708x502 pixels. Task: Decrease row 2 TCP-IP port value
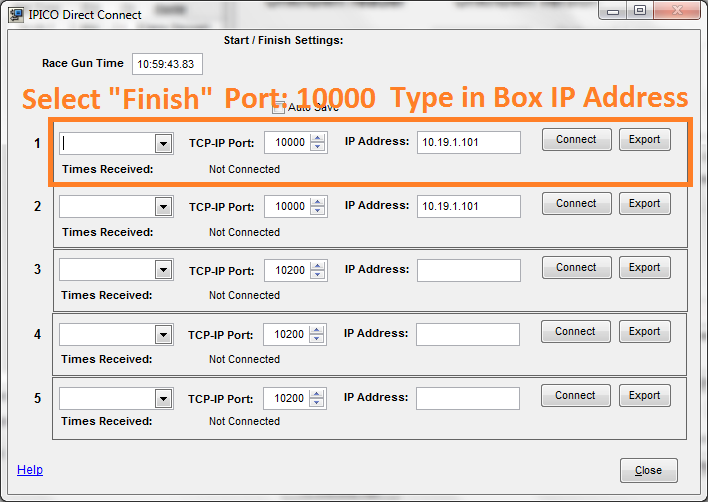(x=318, y=211)
